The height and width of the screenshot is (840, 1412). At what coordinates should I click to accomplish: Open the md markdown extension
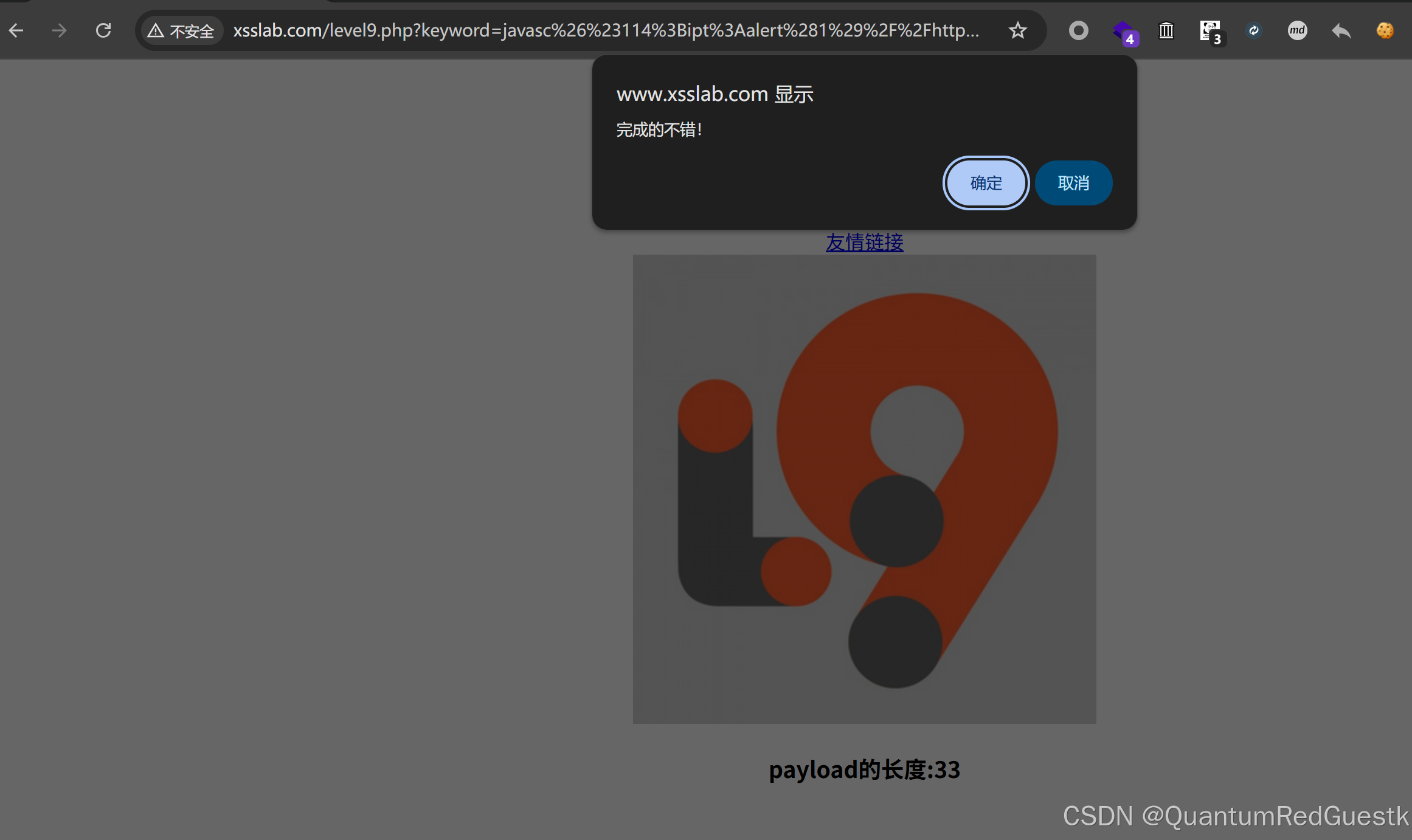tap(1297, 30)
